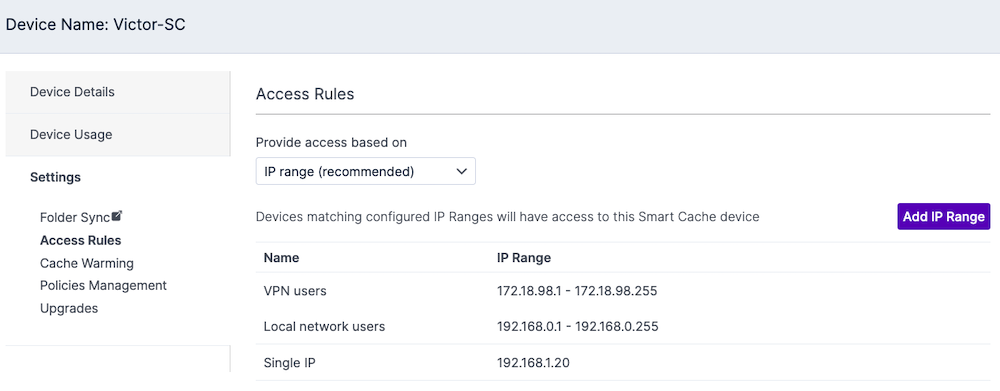Image resolution: width=1000 pixels, height=391 pixels.
Task: Open the Cache Warming settings
Action: (87, 263)
